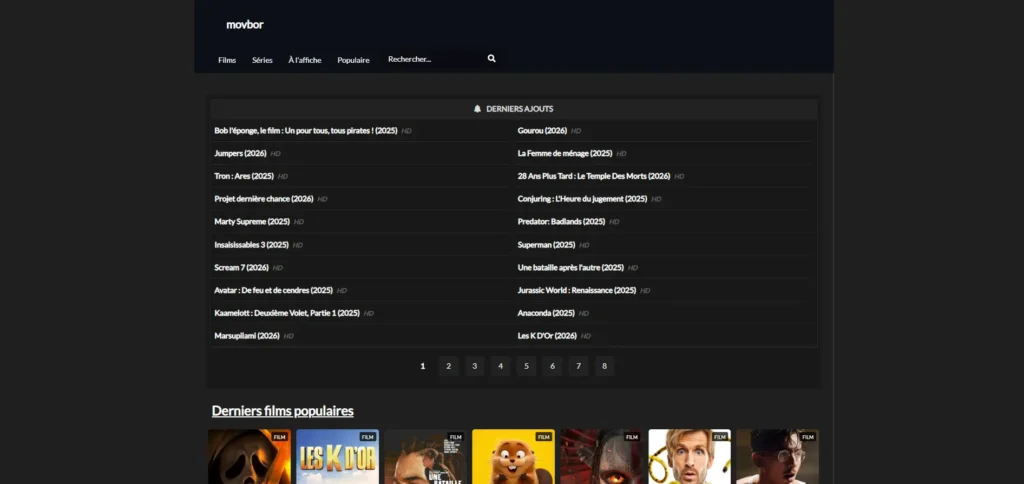Open the yellow beaver film poster
This screenshot has height=484, width=1024.
[513, 458]
